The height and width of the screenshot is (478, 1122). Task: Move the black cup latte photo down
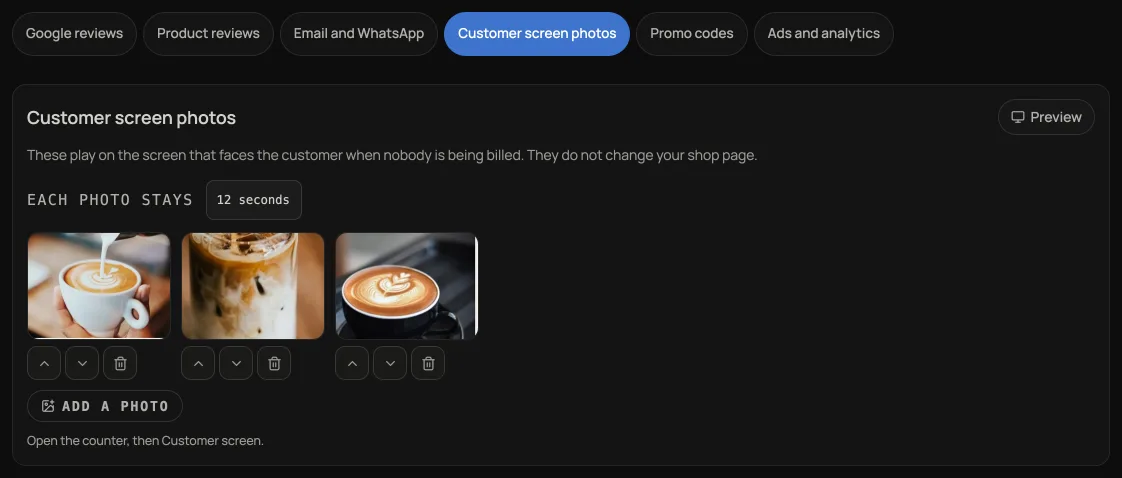tap(390, 363)
